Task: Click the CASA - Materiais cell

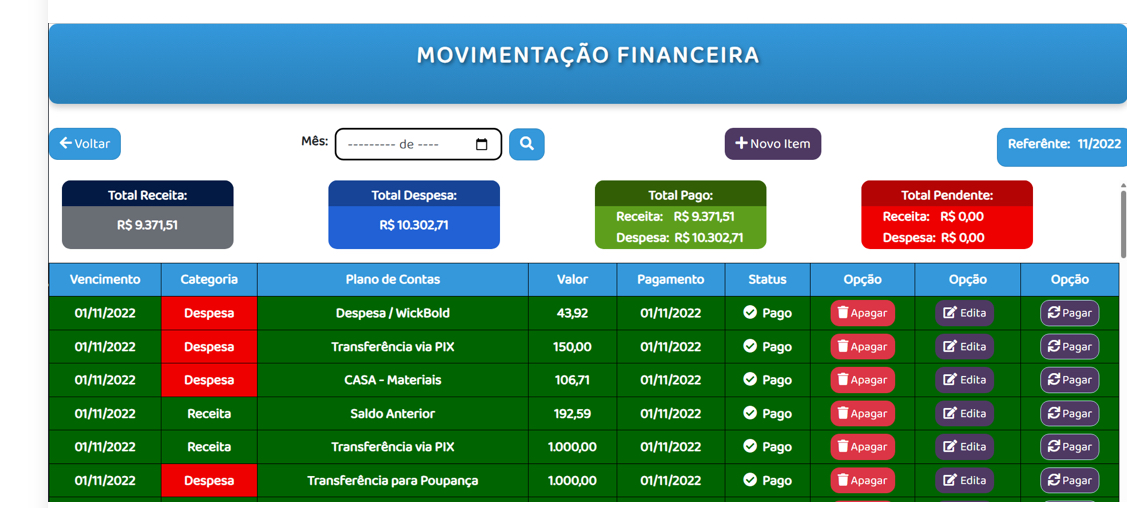Action: click(392, 380)
